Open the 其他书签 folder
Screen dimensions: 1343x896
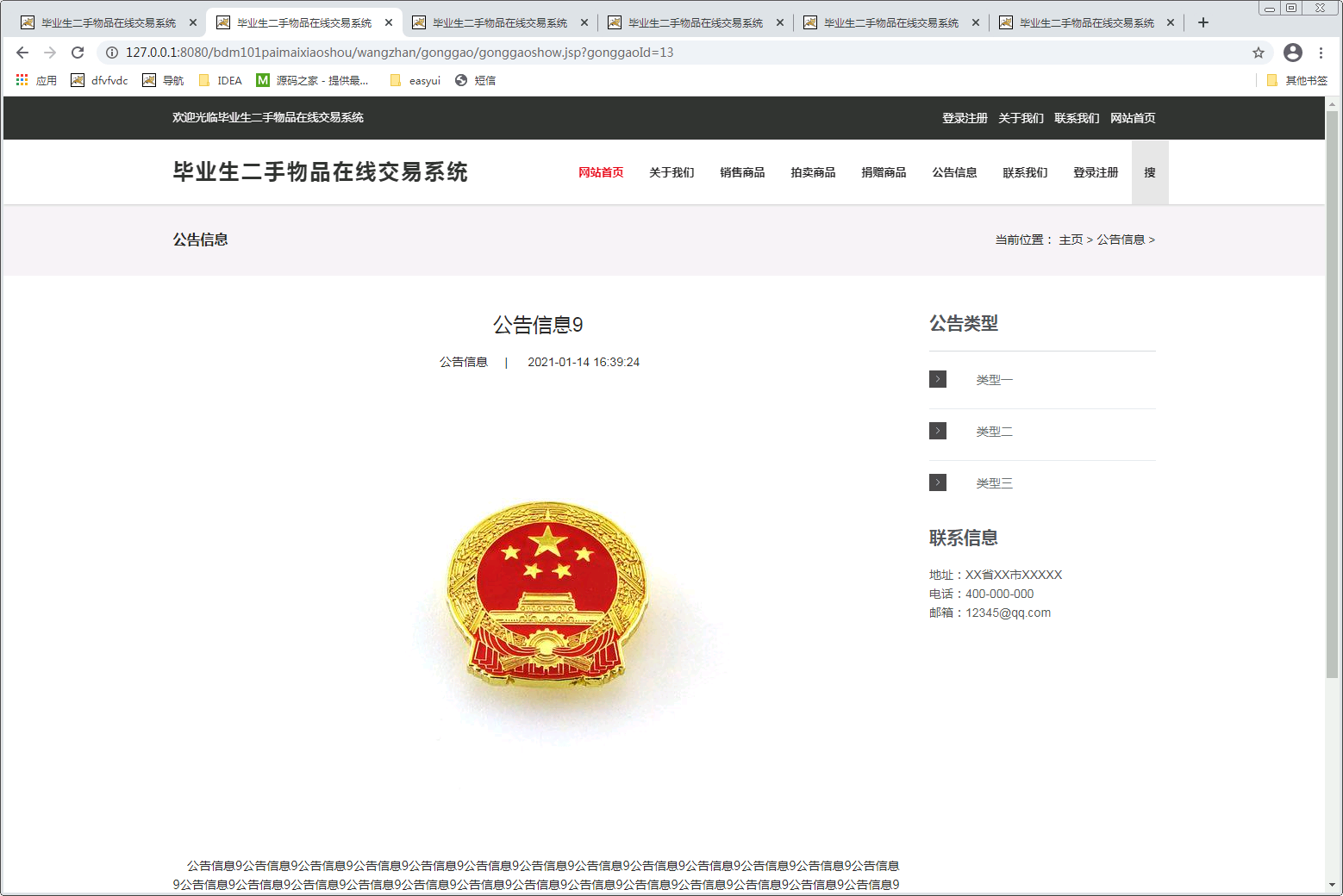[1297, 80]
